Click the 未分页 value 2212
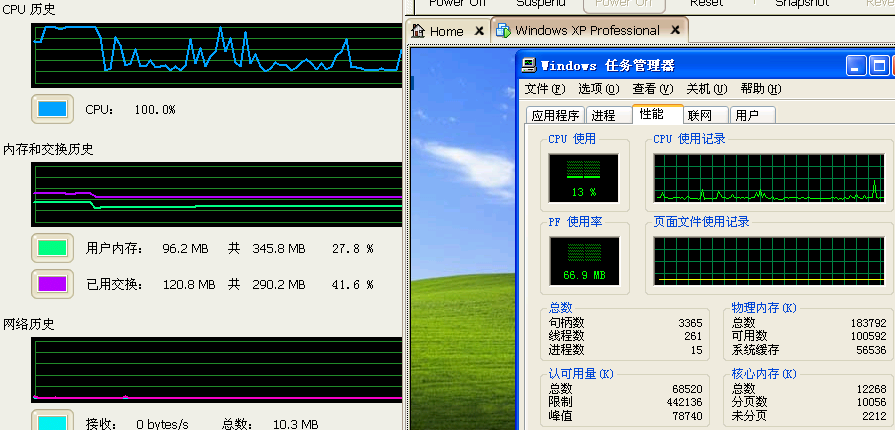The width and height of the screenshot is (895, 430). [874, 416]
